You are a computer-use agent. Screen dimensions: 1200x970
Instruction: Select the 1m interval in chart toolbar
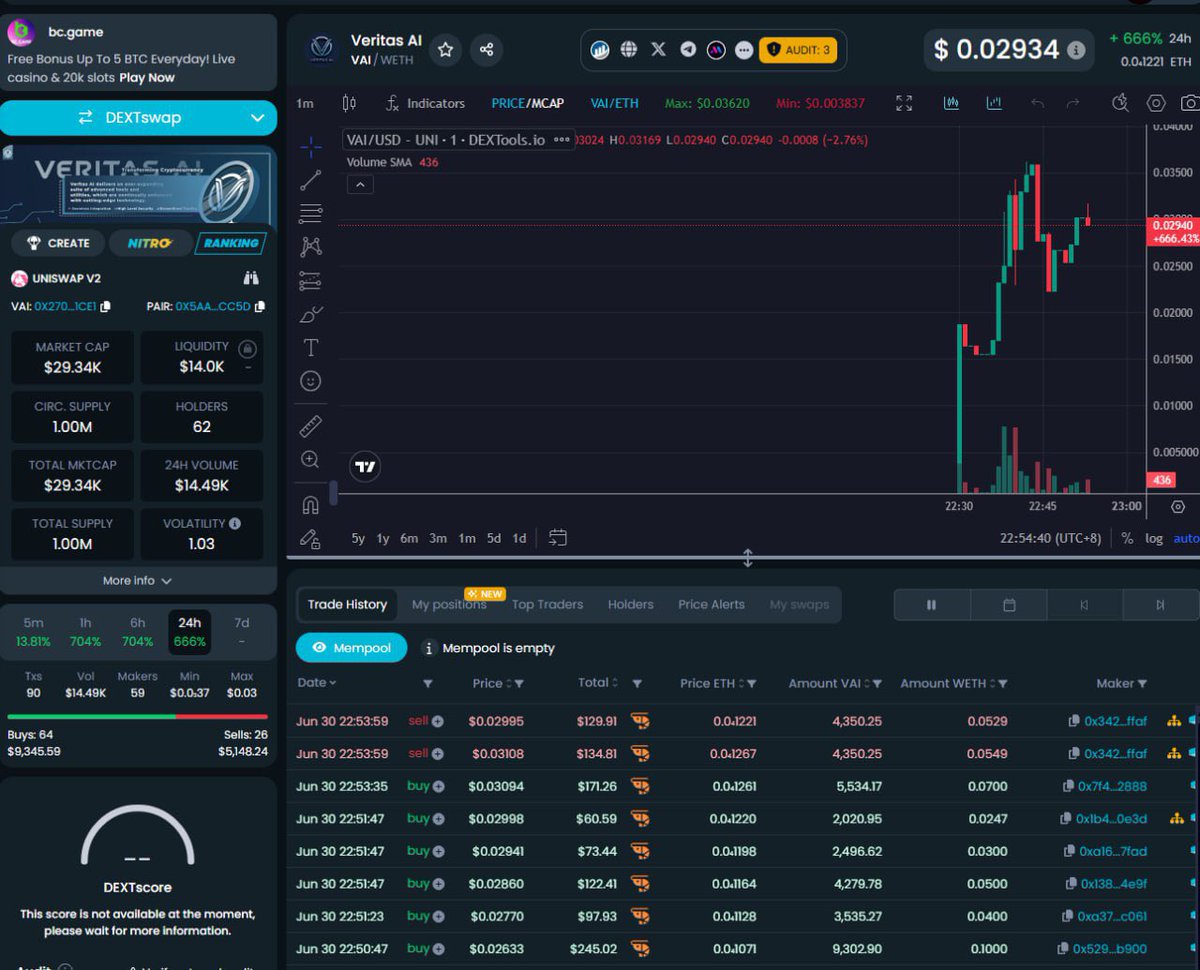click(305, 103)
